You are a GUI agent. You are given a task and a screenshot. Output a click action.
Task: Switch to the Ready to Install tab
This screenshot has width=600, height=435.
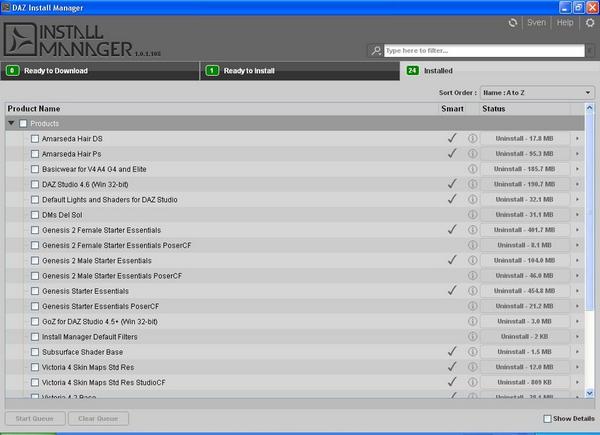pos(300,71)
